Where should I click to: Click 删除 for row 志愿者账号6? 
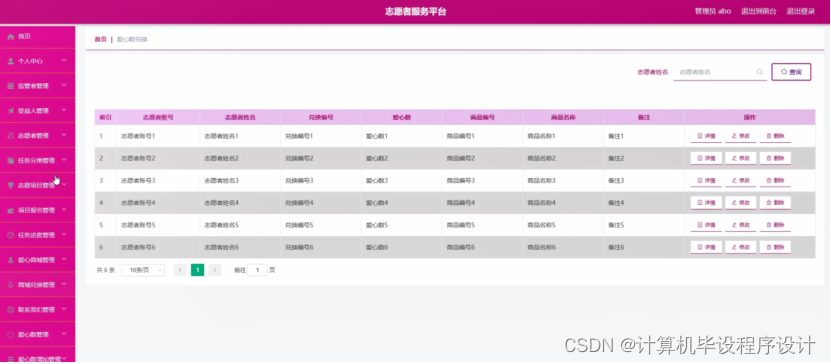[775, 247]
